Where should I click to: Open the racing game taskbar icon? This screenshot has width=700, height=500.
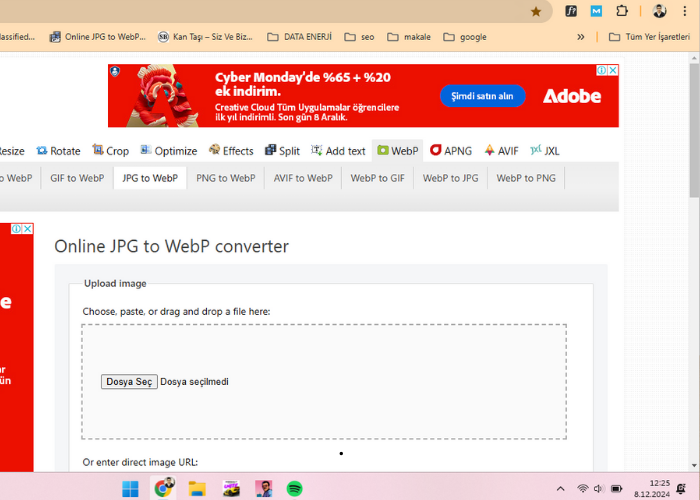pos(231,489)
